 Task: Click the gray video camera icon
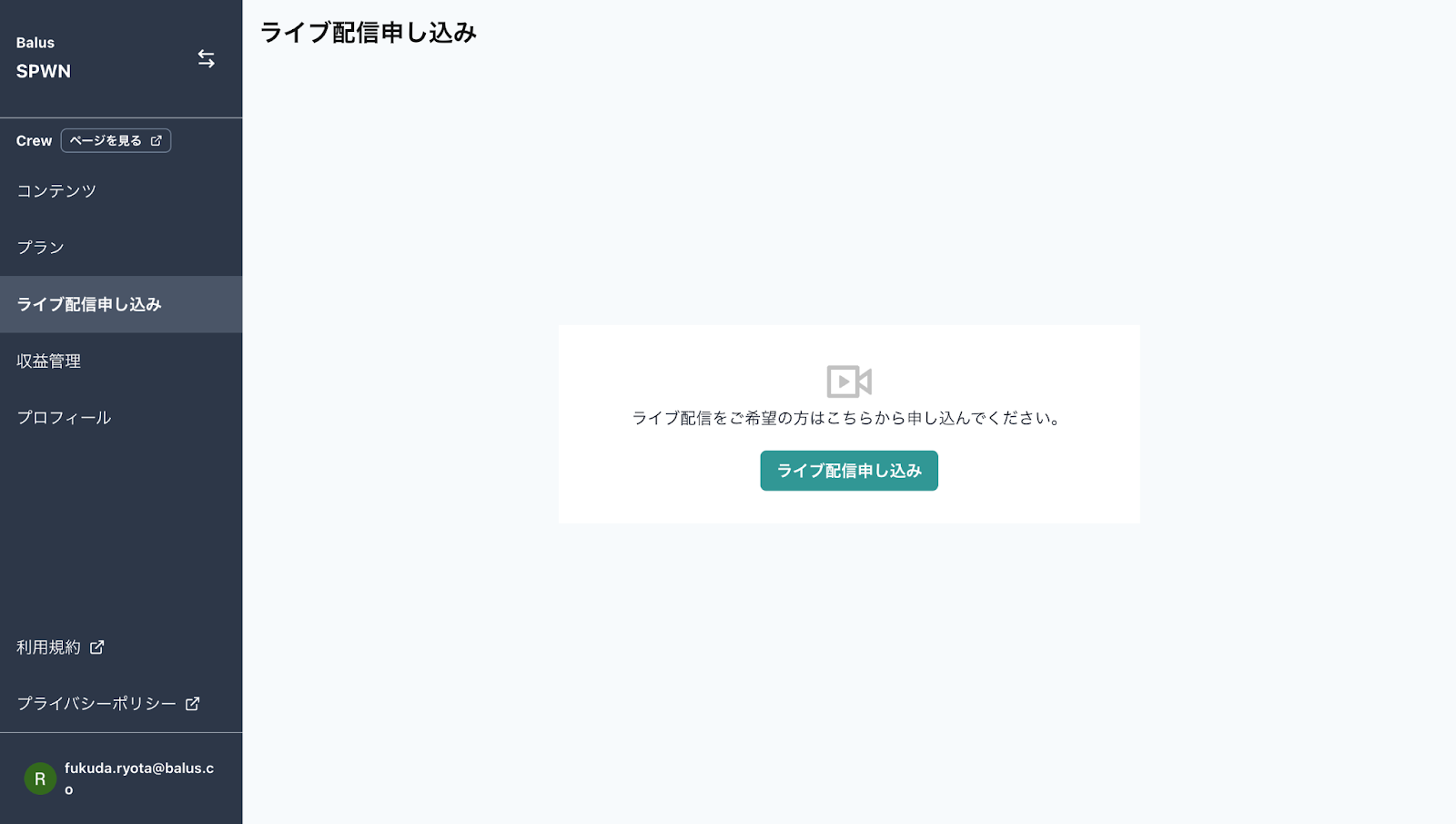tap(848, 381)
